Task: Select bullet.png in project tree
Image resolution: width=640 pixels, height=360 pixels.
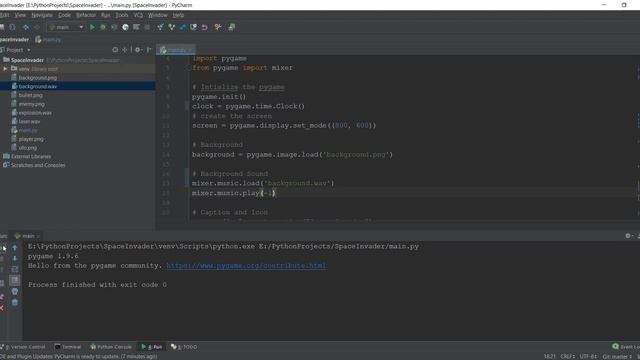Action: (30, 95)
